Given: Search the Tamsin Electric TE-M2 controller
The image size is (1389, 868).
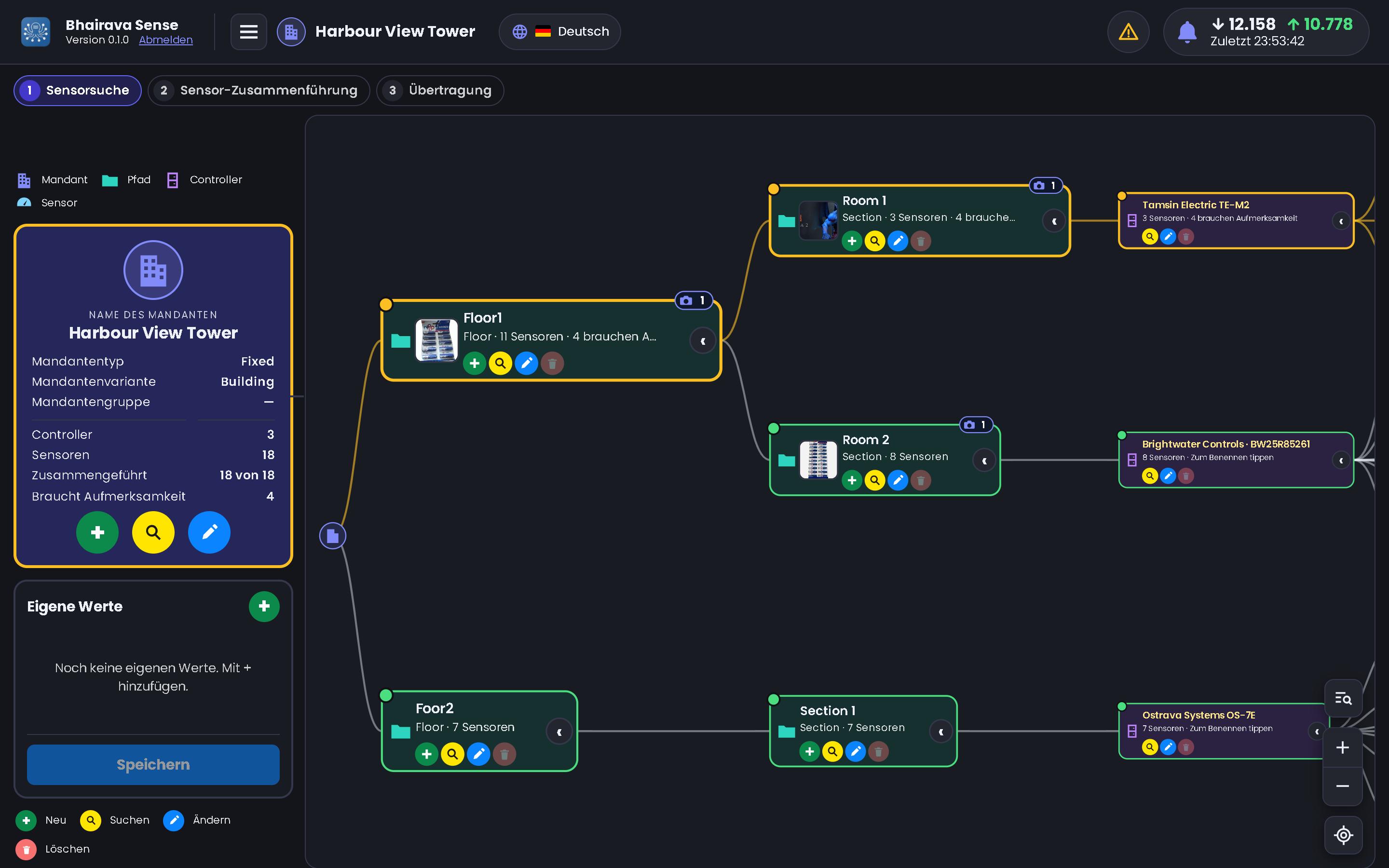Looking at the screenshot, I should 1150,236.
